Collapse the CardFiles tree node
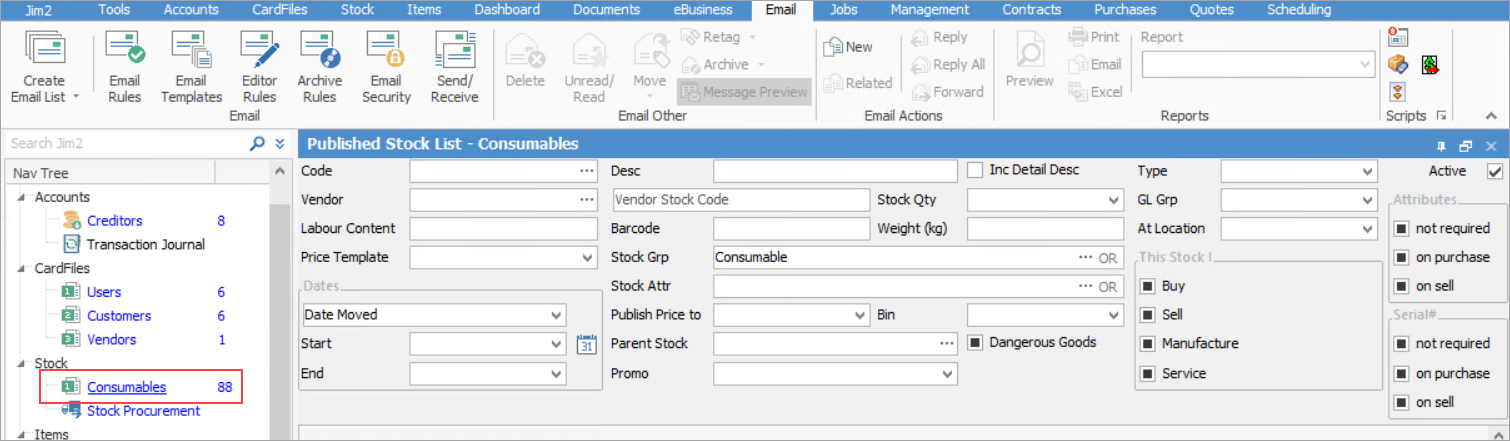This screenshot has width=1510, height=441. [22, 269]
